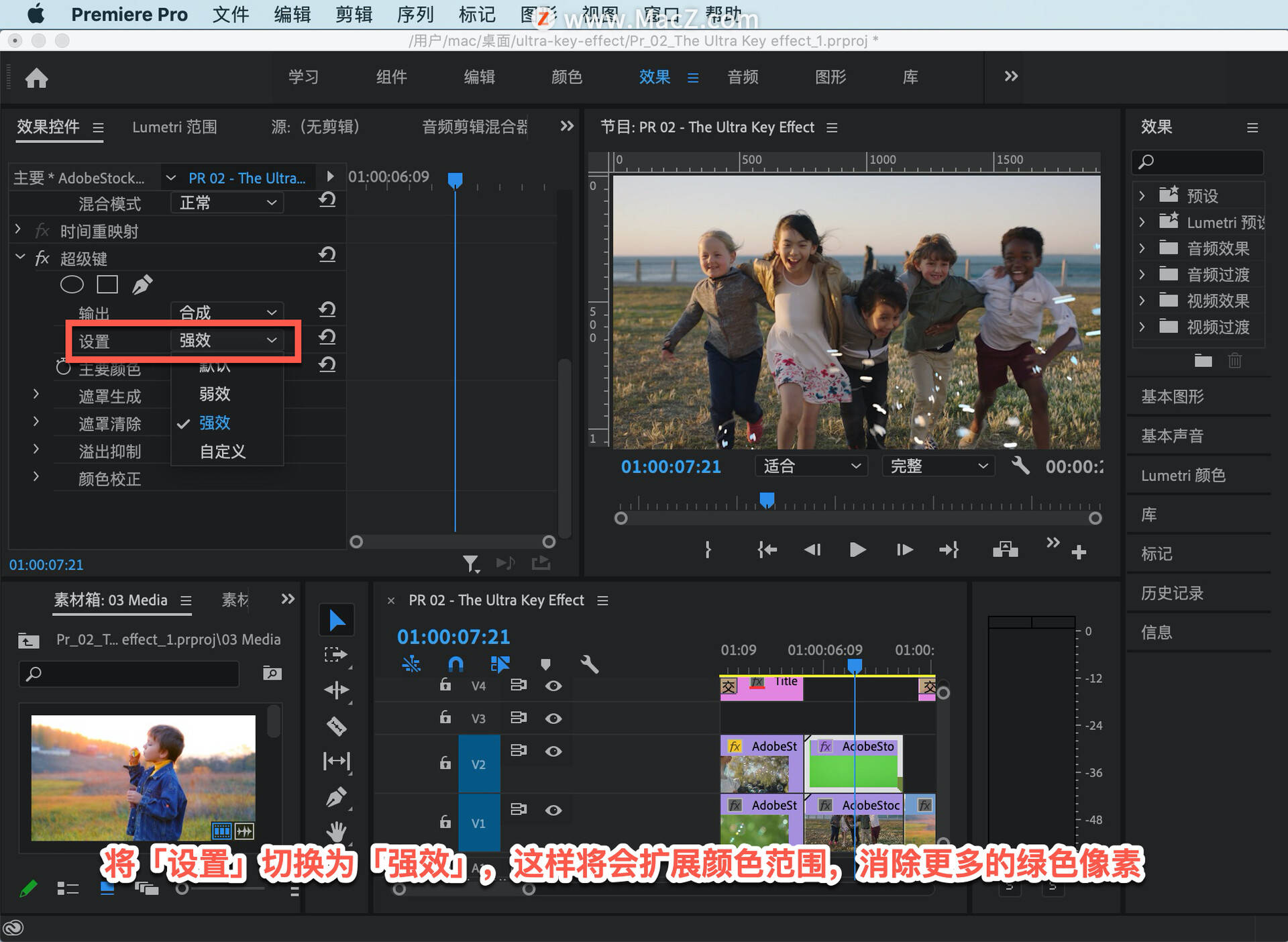
Task: Expand the 视频效果 folder
Action: click(1142, 301)
